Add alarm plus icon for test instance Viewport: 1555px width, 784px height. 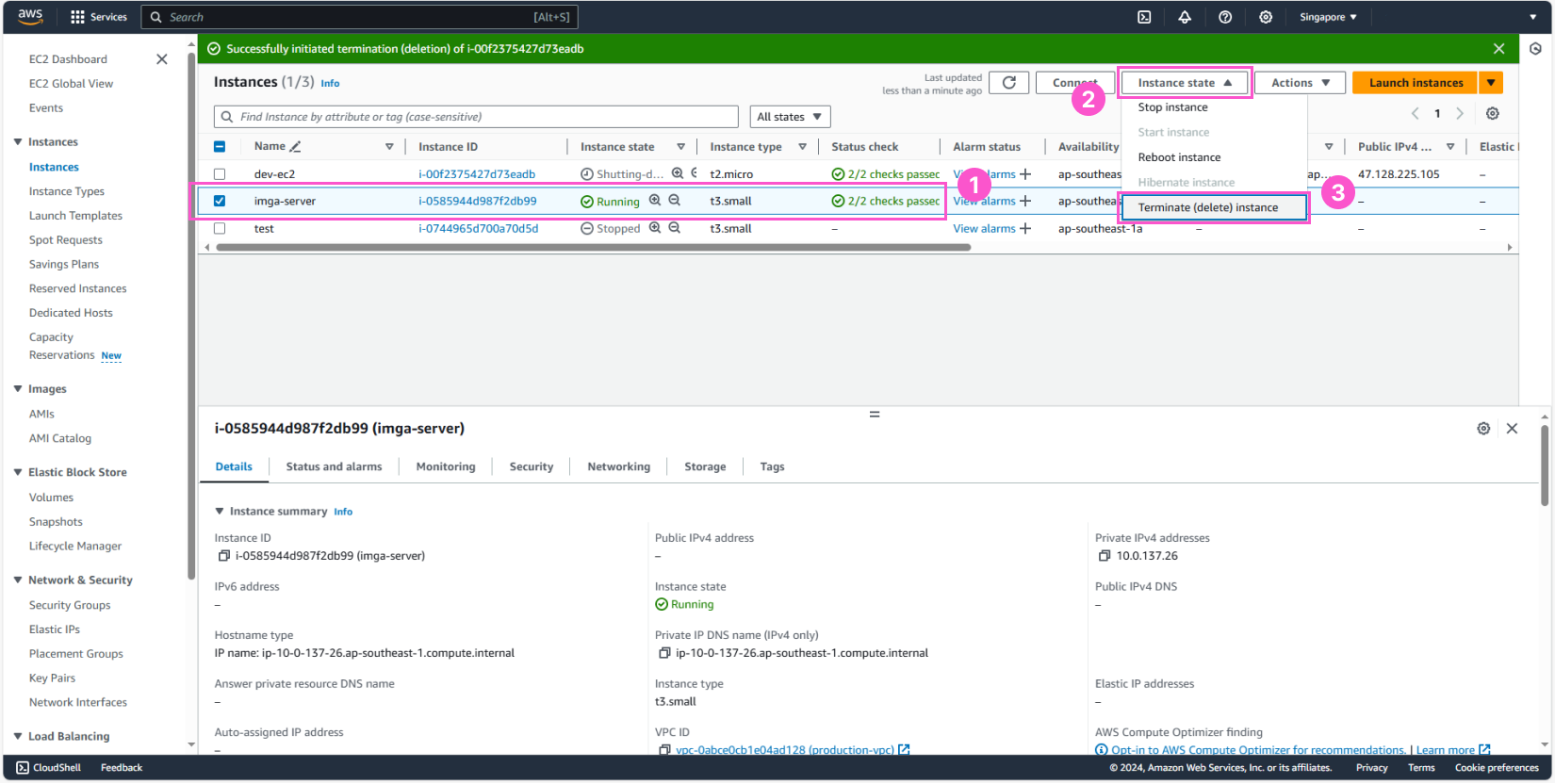point(1025,228)
